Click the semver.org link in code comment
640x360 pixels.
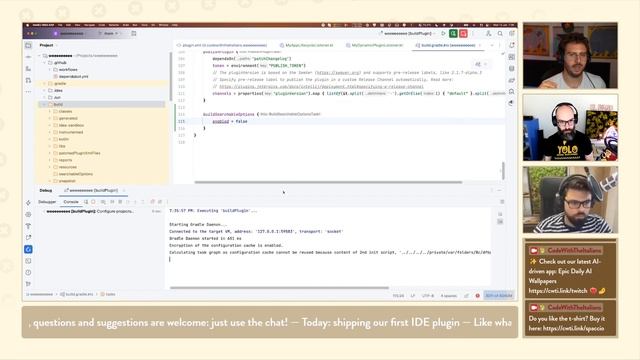pos(337,73)
